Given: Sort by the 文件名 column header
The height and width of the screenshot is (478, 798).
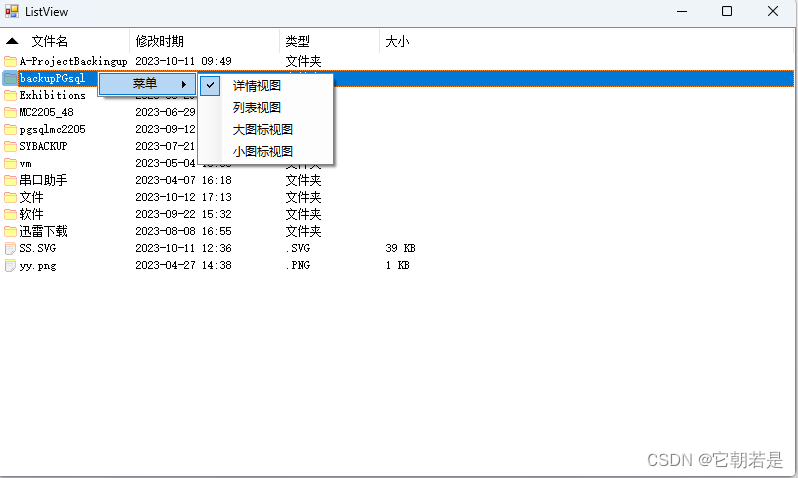Looking at the screenshot, I should coord(65,41).
